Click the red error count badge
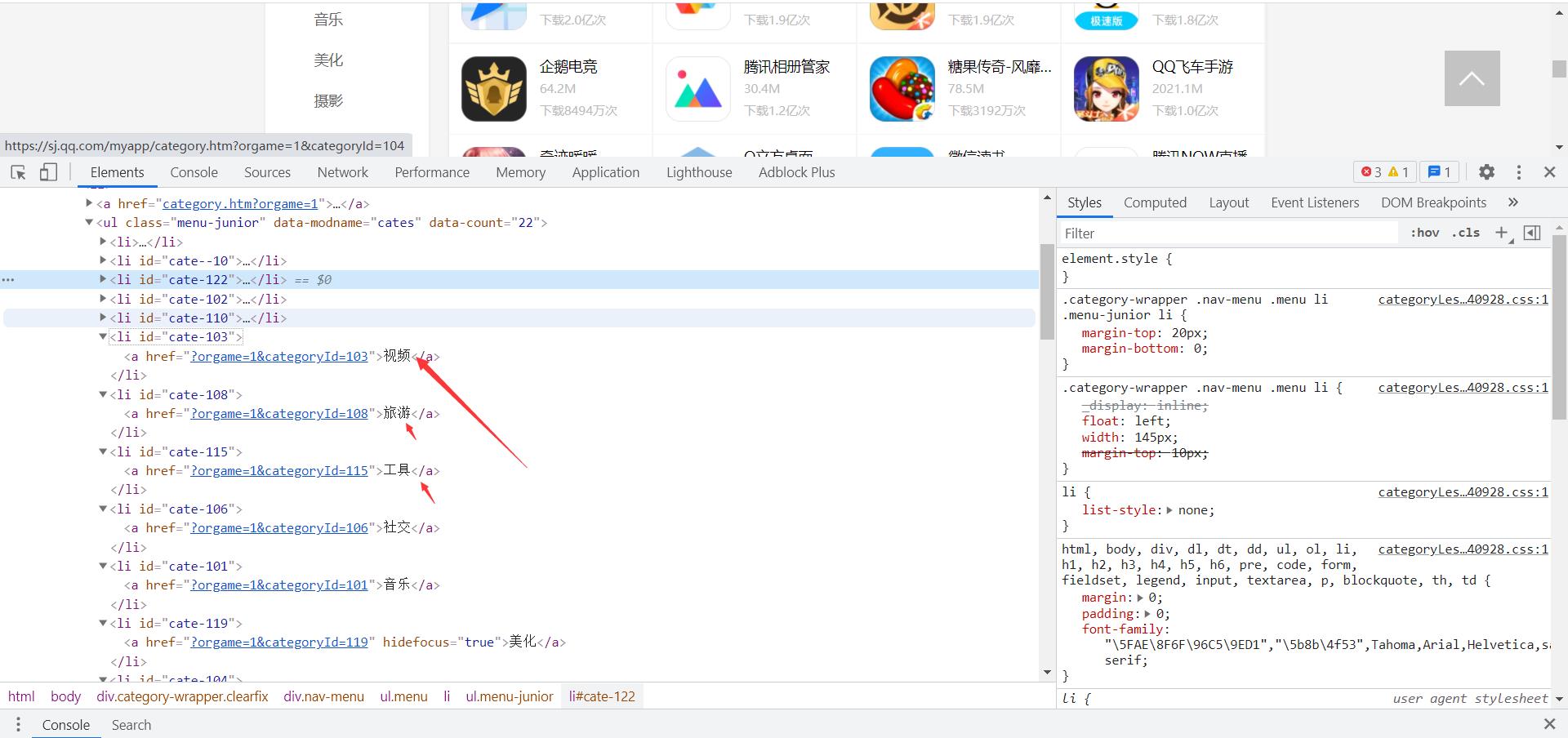 point(1371,172)
